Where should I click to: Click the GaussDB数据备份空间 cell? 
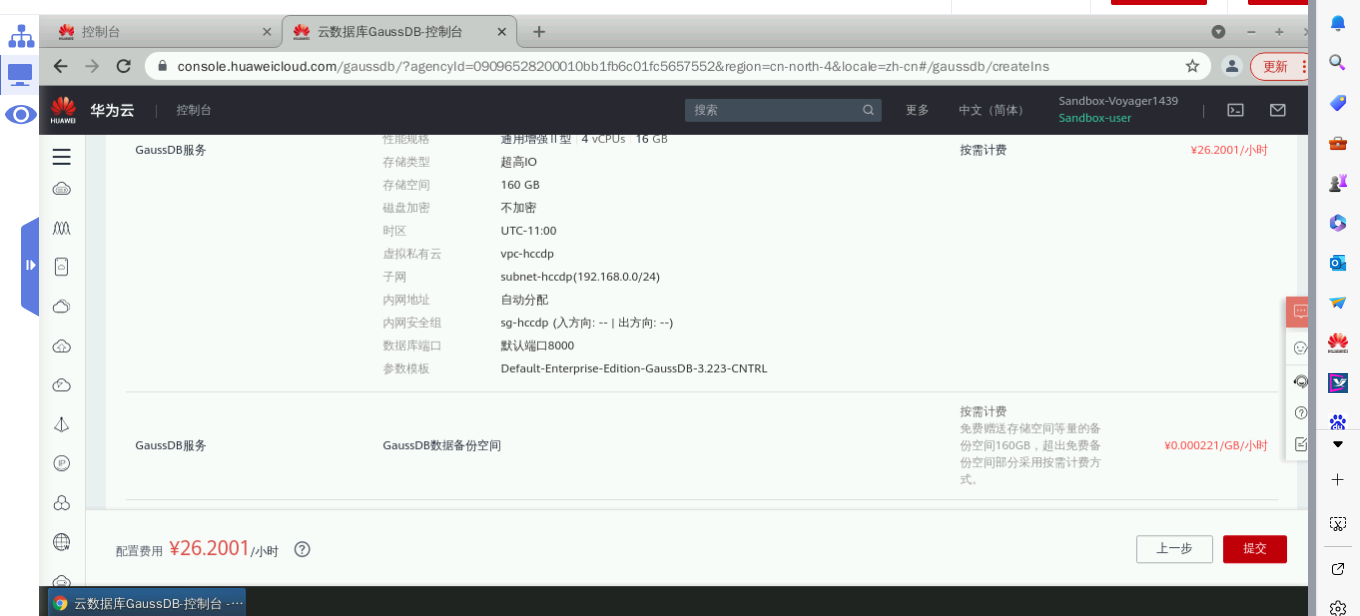click(x=441, y=446)
